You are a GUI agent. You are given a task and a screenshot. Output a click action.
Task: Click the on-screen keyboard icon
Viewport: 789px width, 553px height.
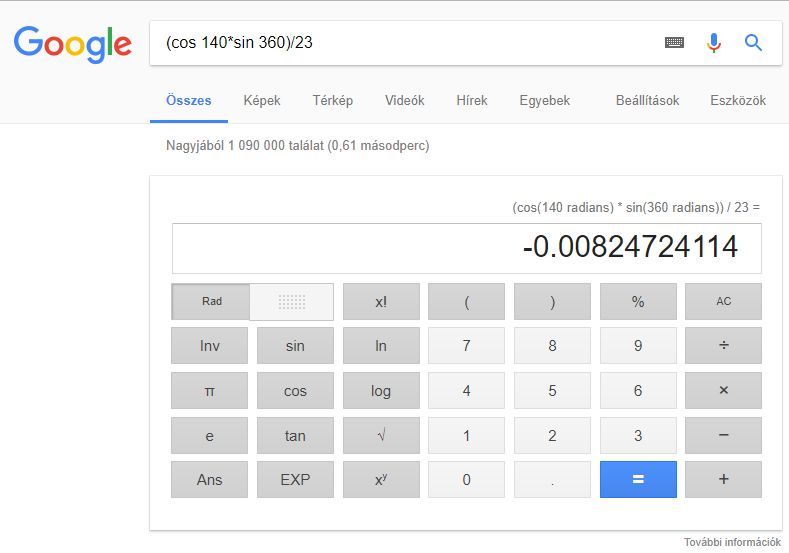click(x=674, y=43)
